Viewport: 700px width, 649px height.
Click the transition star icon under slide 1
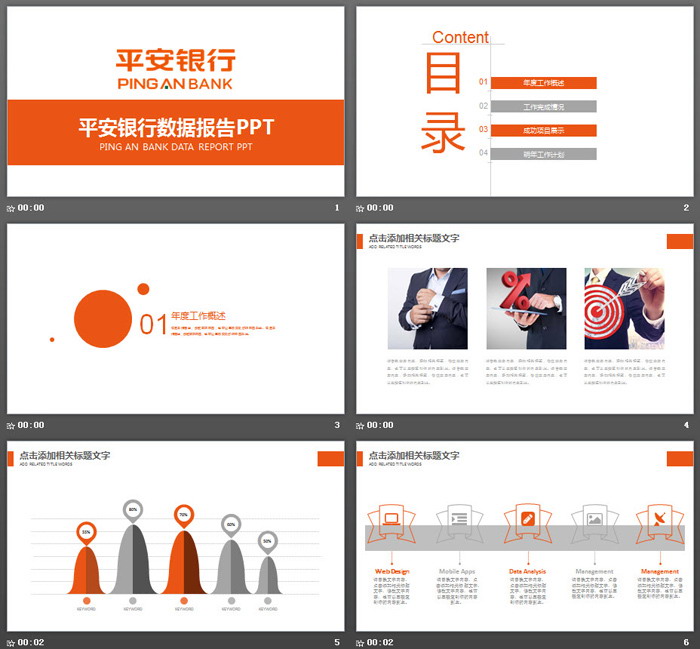12,208
